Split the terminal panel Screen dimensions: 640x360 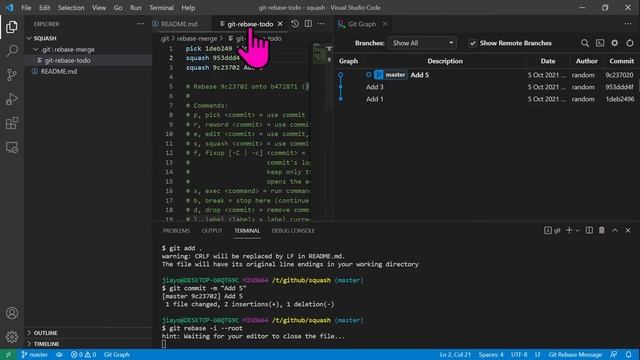(x=589, y=230)
